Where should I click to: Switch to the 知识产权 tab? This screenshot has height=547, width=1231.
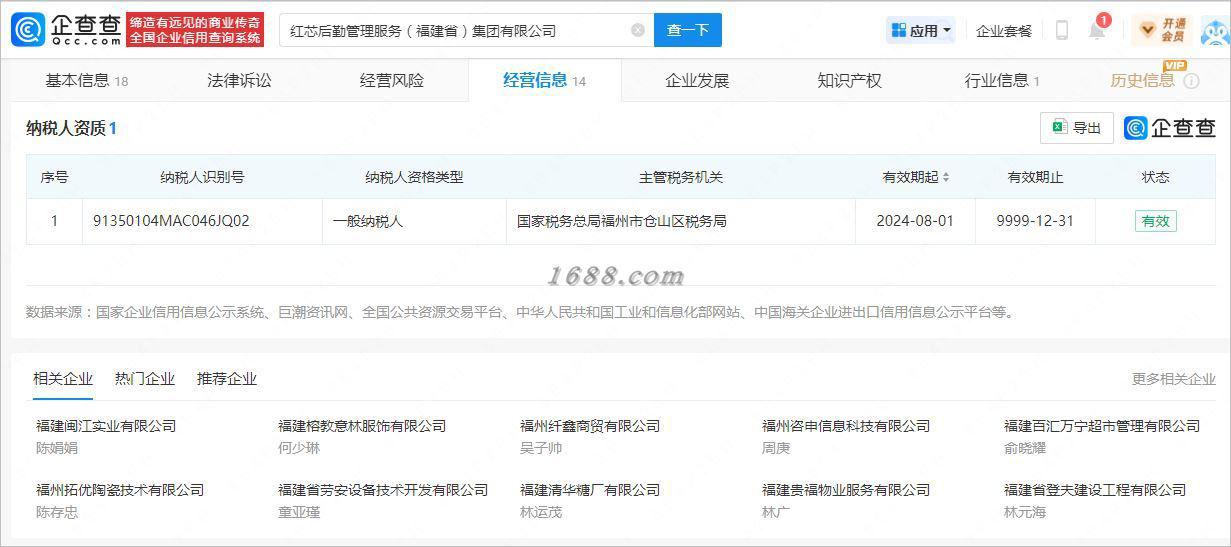coord(849,80)
